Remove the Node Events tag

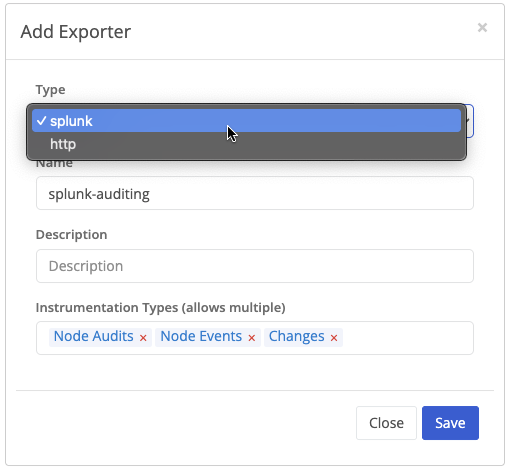coord(252,338)
